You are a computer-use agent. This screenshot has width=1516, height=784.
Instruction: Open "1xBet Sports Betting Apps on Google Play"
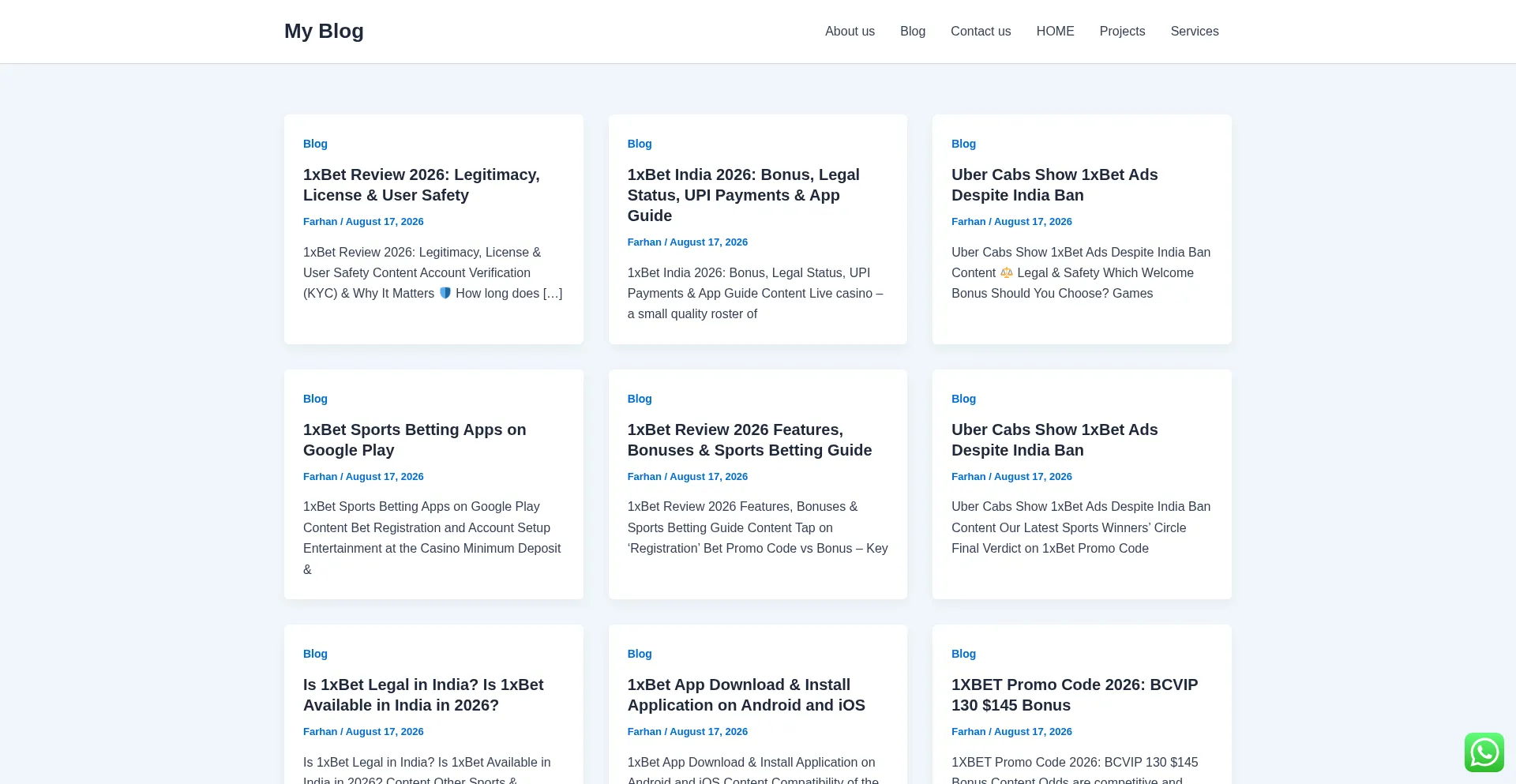click(415, 440)
